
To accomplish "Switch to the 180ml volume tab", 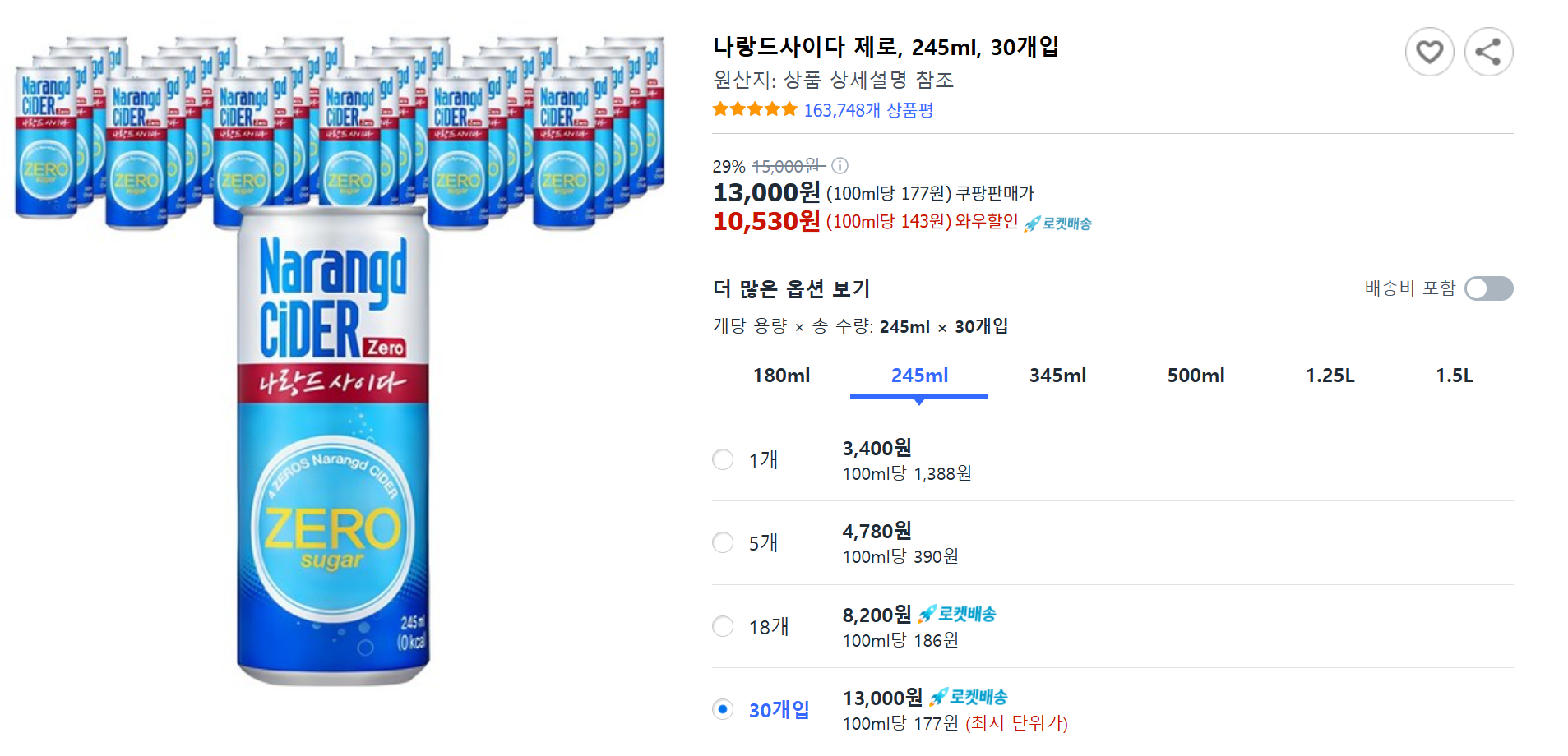I will (x=781, y=375).
